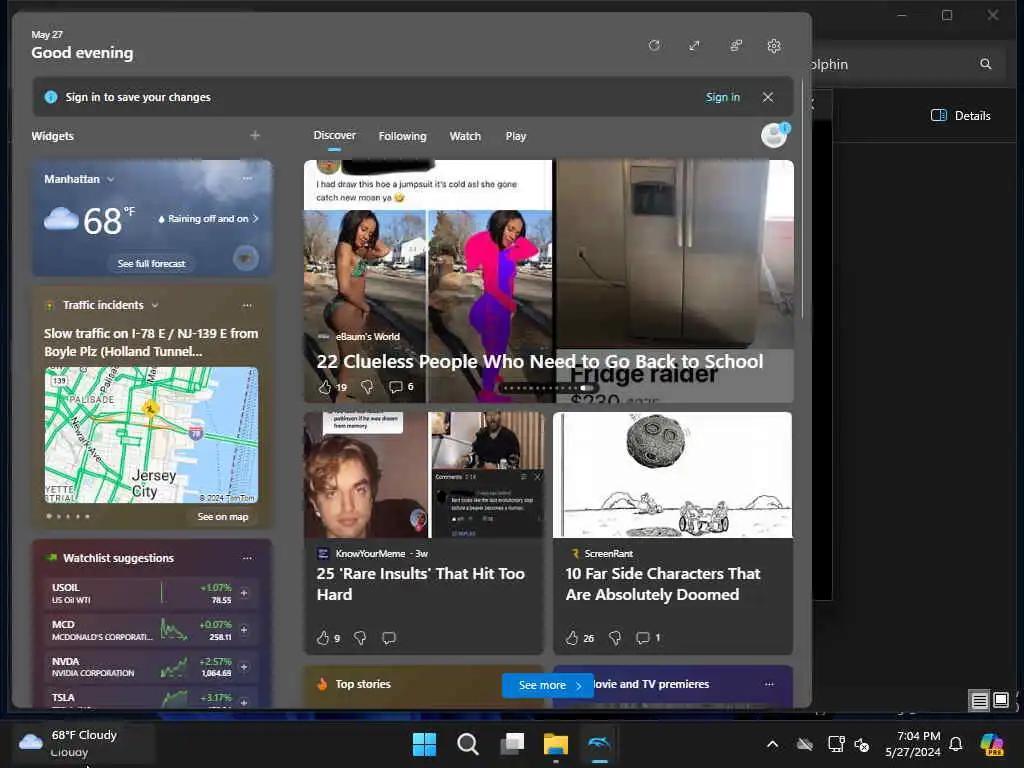Dismiss the sign-in banner

(768, 97)
